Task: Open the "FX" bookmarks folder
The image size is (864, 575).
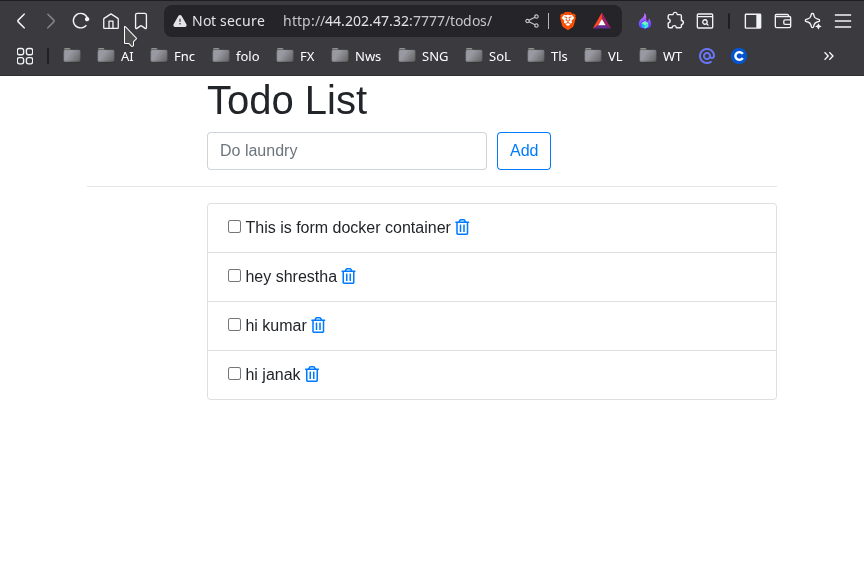Action: tap(296, 56)
